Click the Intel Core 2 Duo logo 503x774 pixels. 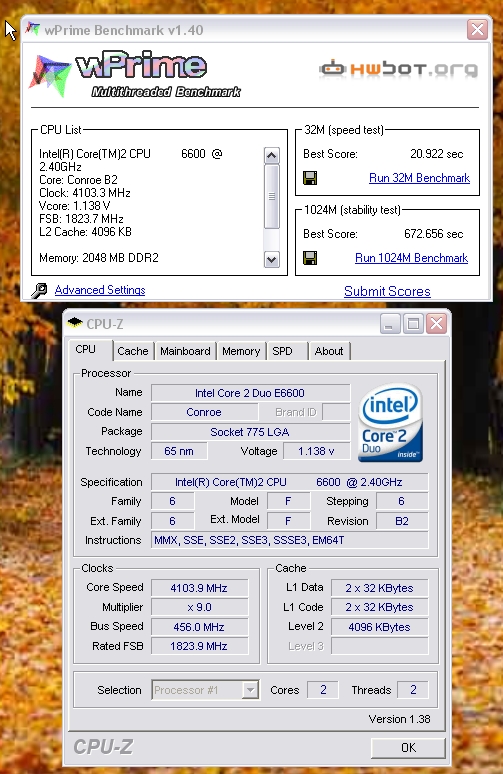click(390, 423)
